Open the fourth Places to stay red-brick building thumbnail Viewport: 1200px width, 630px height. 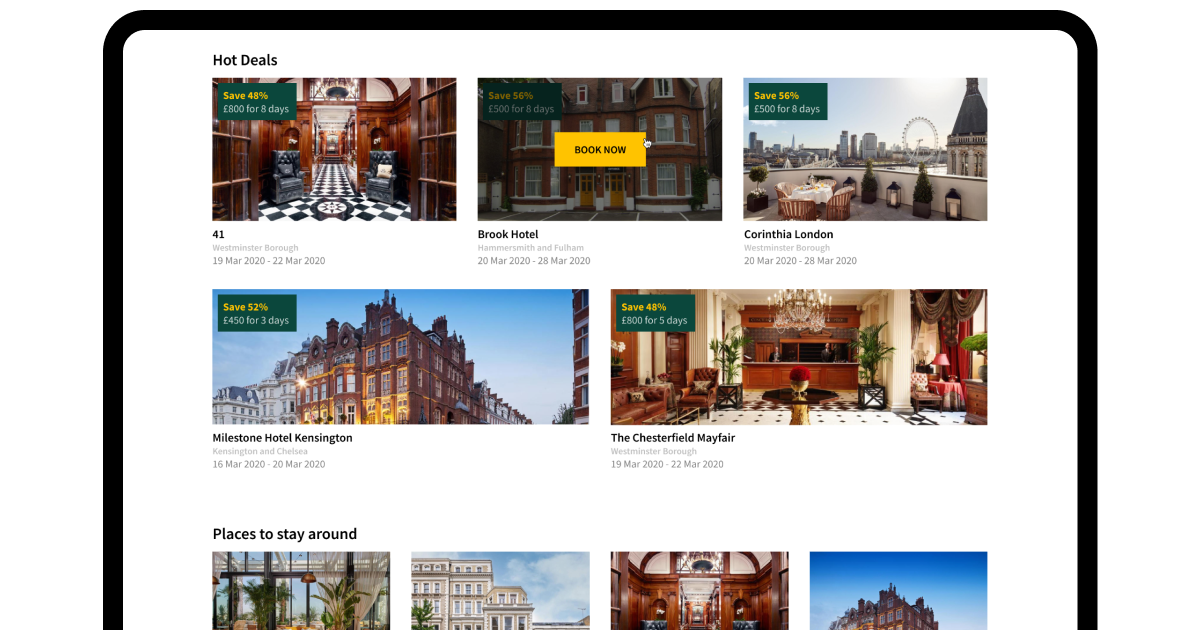point(898,591)
